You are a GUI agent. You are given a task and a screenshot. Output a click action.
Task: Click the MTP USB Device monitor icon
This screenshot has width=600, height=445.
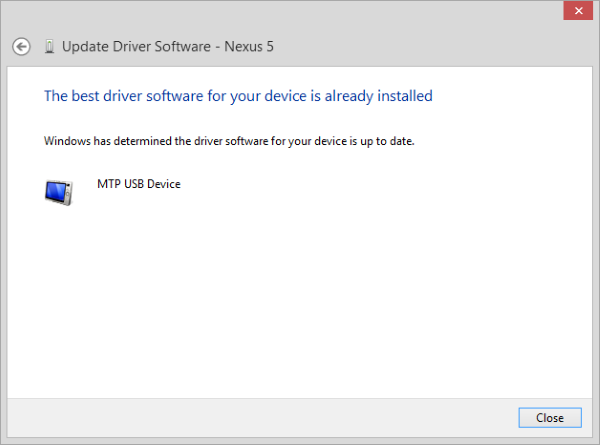coord(59,192)
